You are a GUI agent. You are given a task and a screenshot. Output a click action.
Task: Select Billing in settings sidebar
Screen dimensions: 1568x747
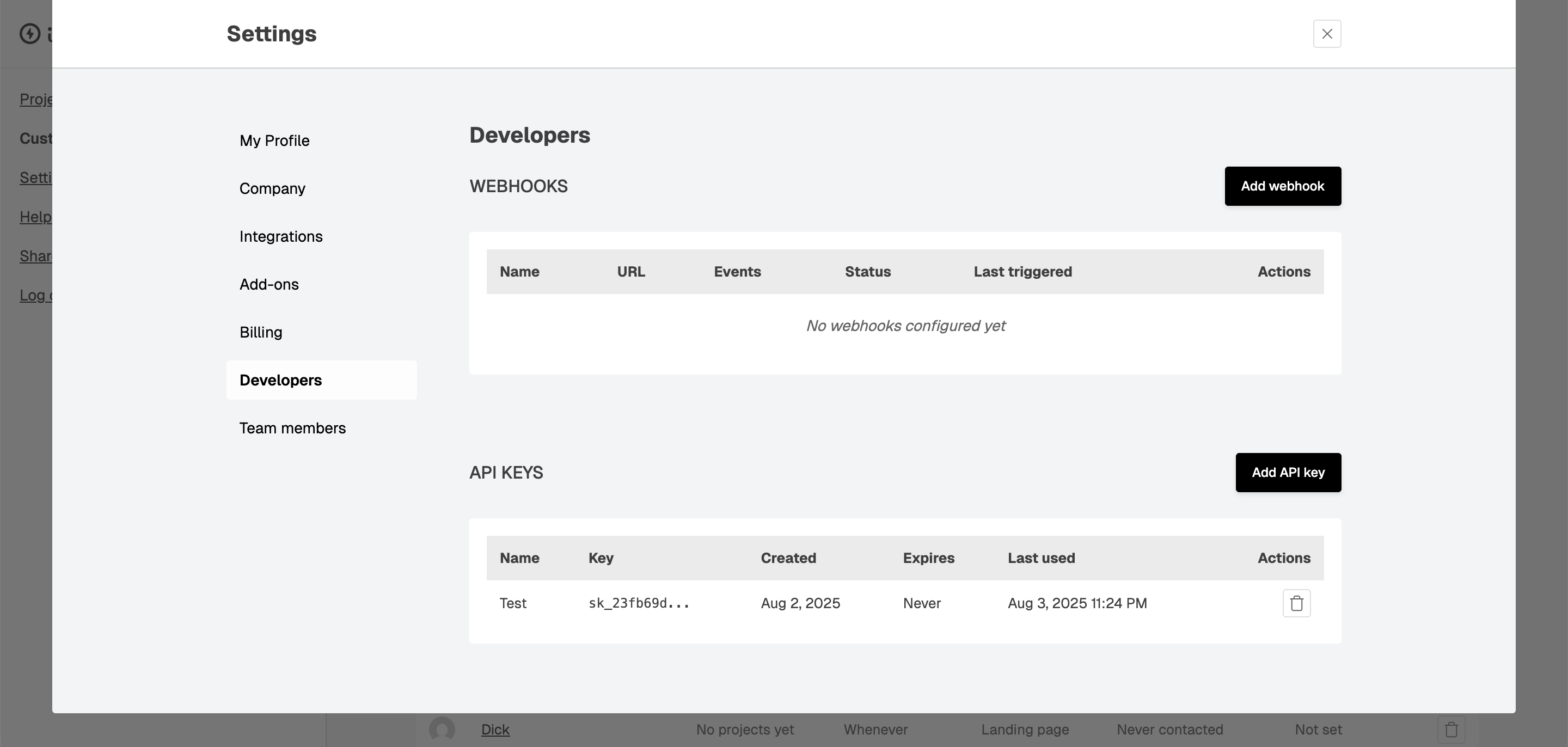tap(261, 333)
